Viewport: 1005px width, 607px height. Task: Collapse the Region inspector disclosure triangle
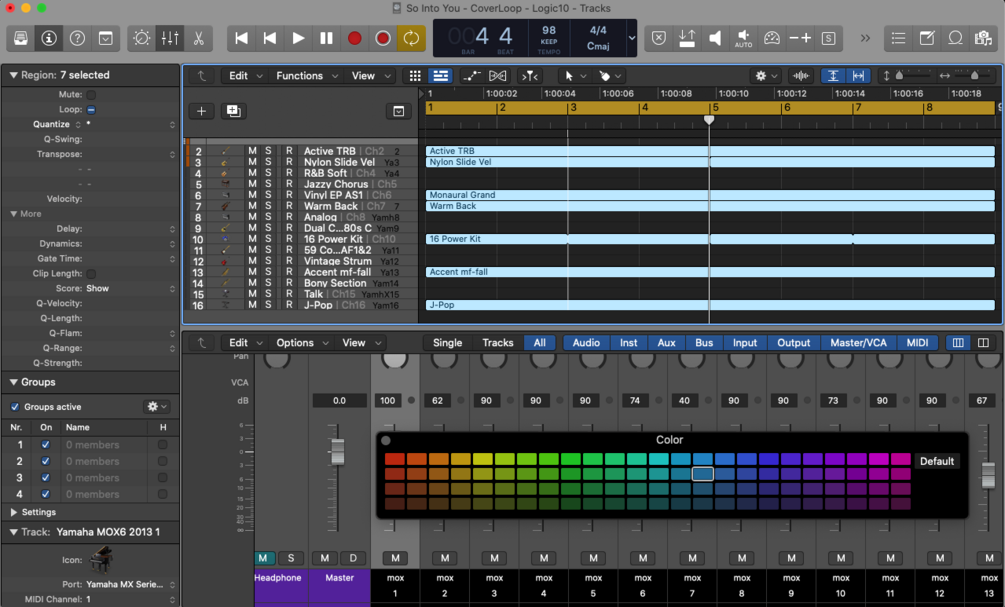[x=13, y=75]
